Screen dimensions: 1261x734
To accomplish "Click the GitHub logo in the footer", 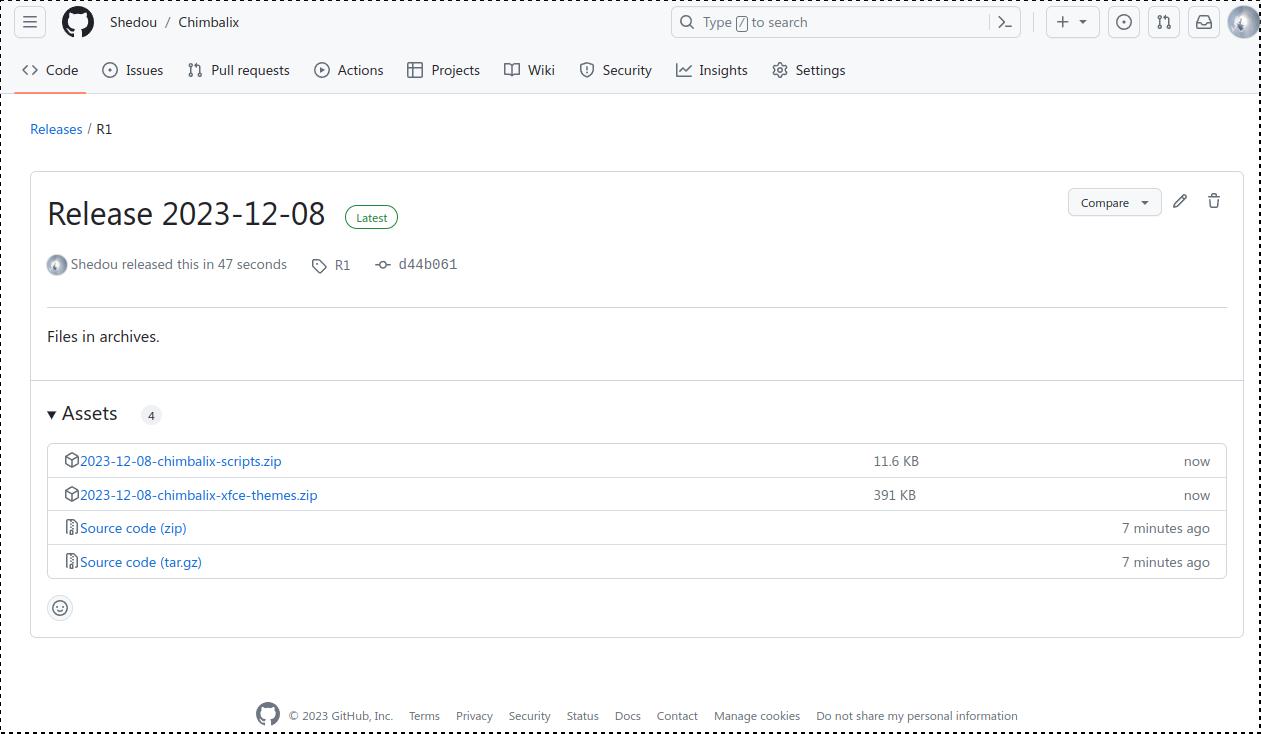I will tap(268, 714).
